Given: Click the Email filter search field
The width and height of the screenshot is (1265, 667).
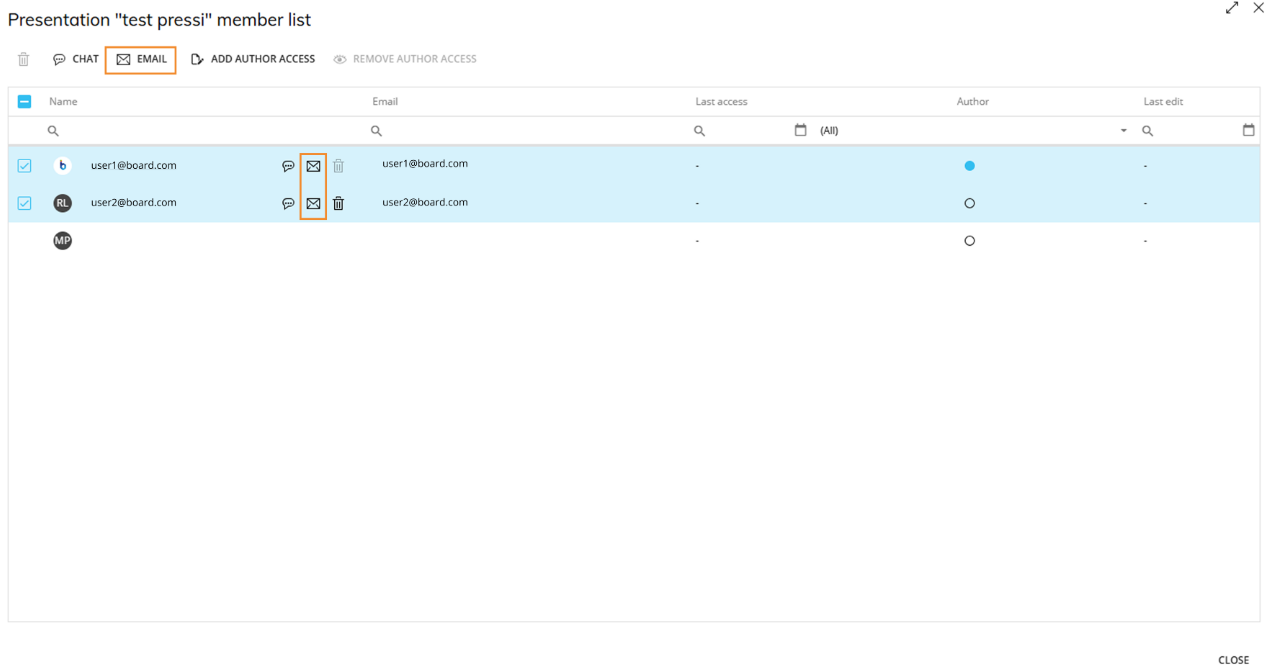Looking at the screenshot, I should coord(528,131).
